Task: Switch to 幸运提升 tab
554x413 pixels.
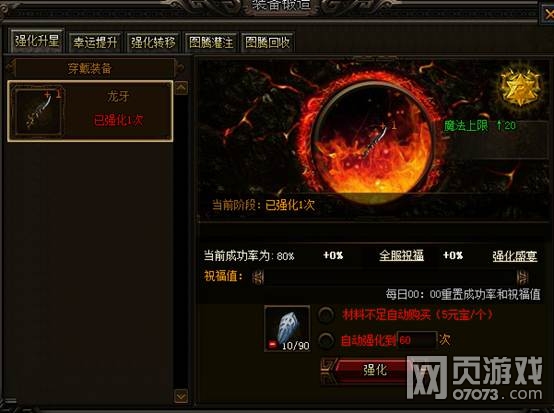Action: 95,42
